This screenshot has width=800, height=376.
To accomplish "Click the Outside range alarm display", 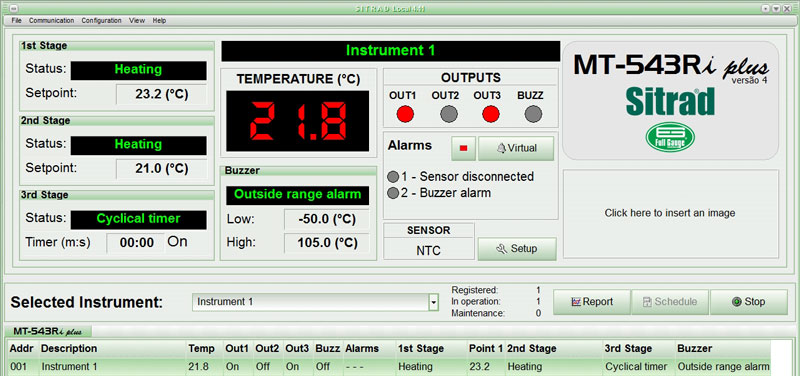I will click(297, 195).
